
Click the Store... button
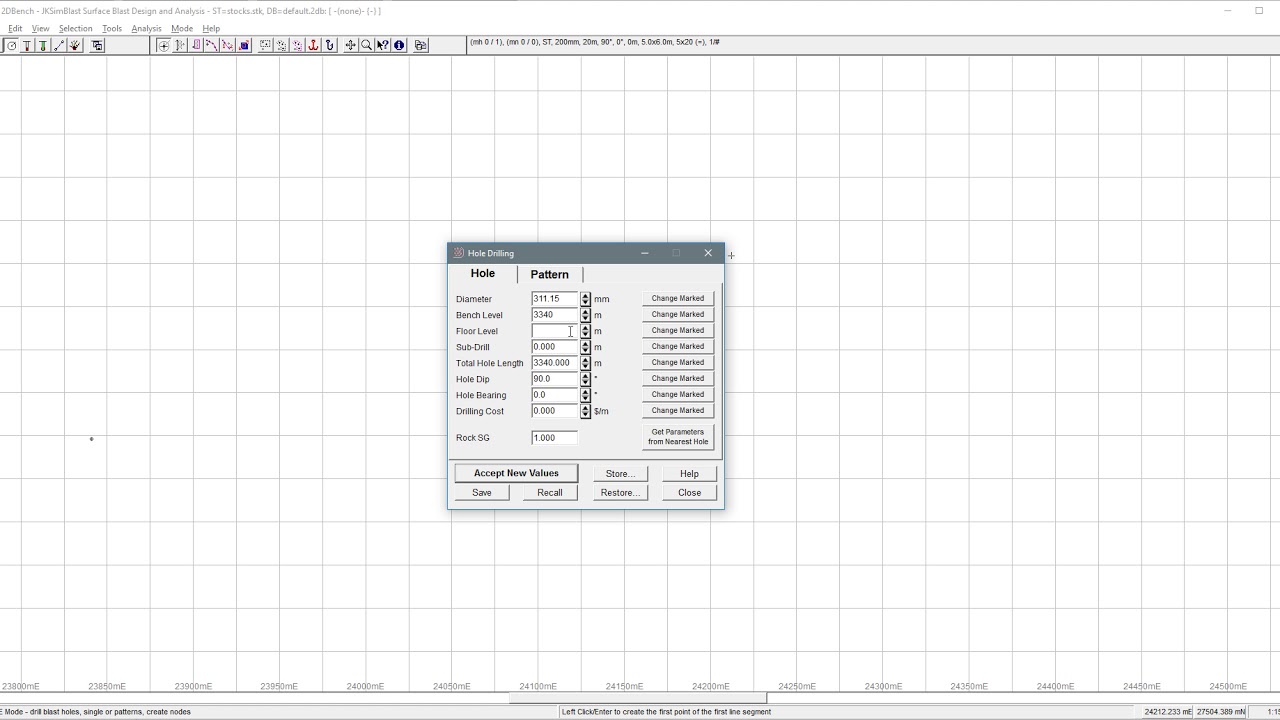[619, 474]
